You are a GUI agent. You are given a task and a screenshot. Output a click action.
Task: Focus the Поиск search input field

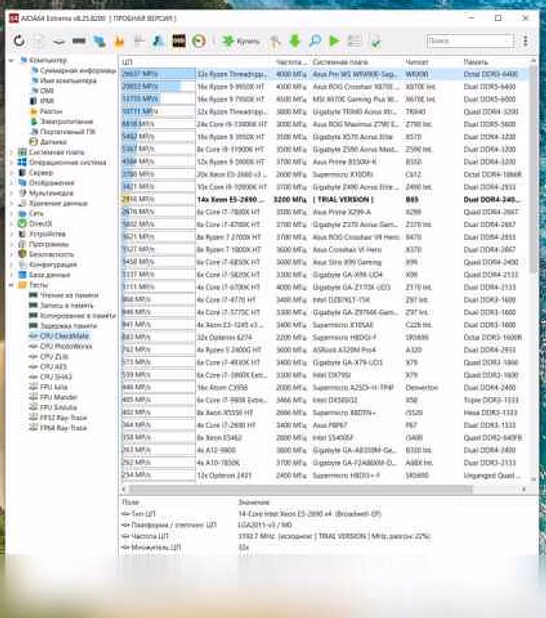coord(470,41)
